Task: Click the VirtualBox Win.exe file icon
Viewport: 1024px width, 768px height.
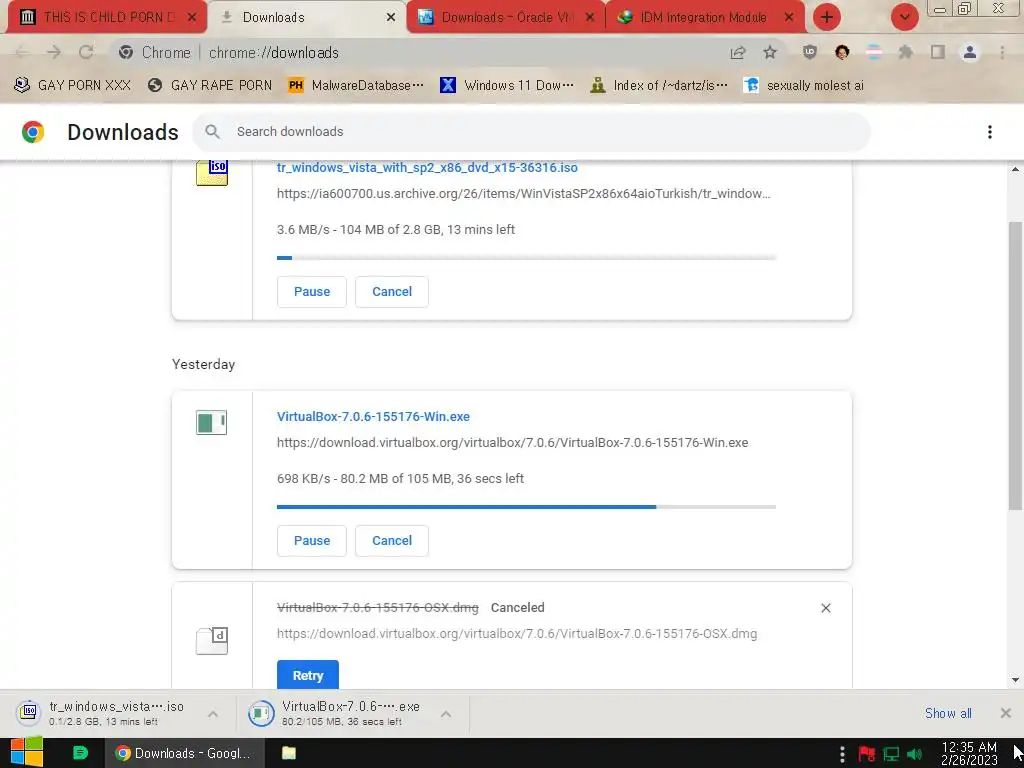Action: tap(212, 423)
